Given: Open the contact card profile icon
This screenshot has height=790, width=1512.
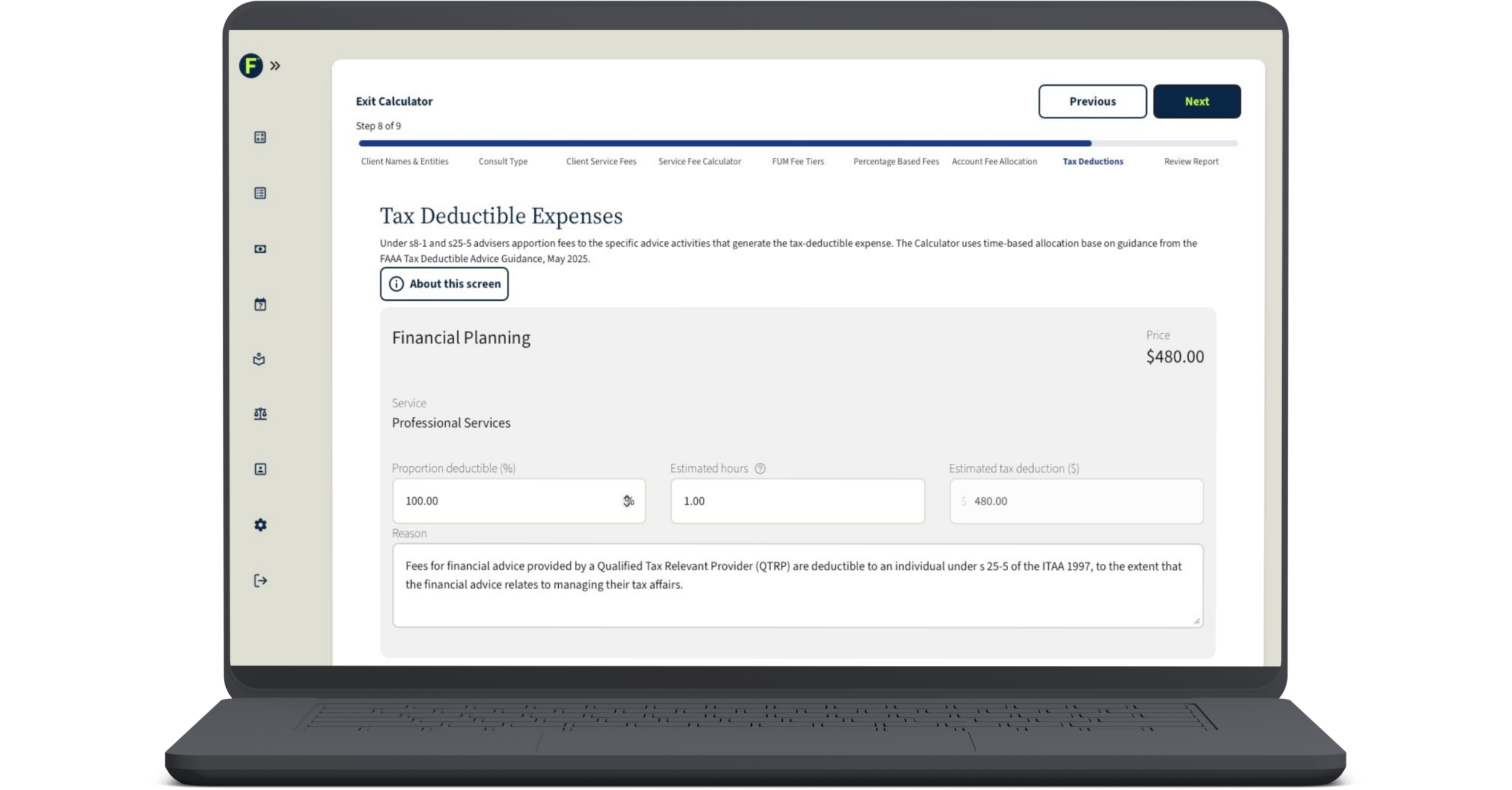Looking at the screenshot, I should pos(260,469).
